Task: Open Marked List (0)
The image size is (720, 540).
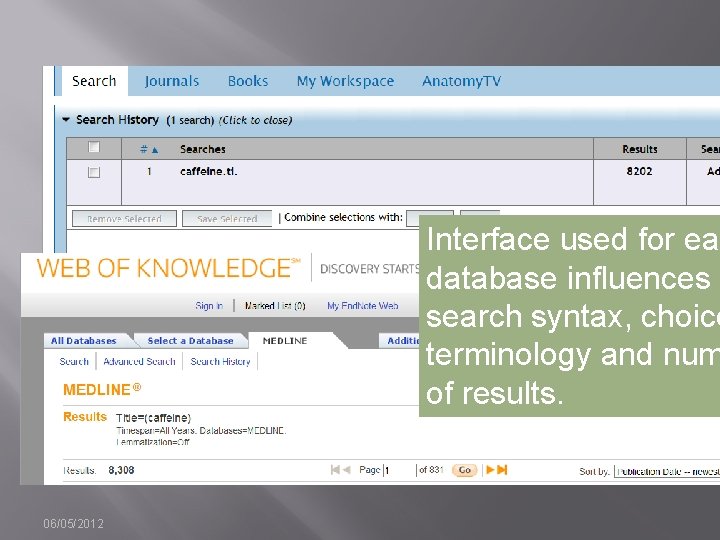Action: [x=275, y=306]
